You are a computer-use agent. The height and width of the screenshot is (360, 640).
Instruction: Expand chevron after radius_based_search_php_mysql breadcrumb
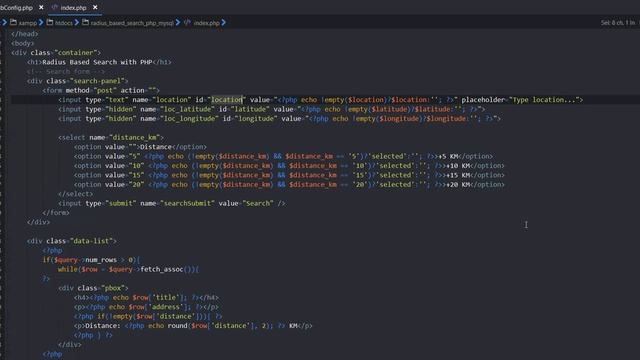[178, 22]
